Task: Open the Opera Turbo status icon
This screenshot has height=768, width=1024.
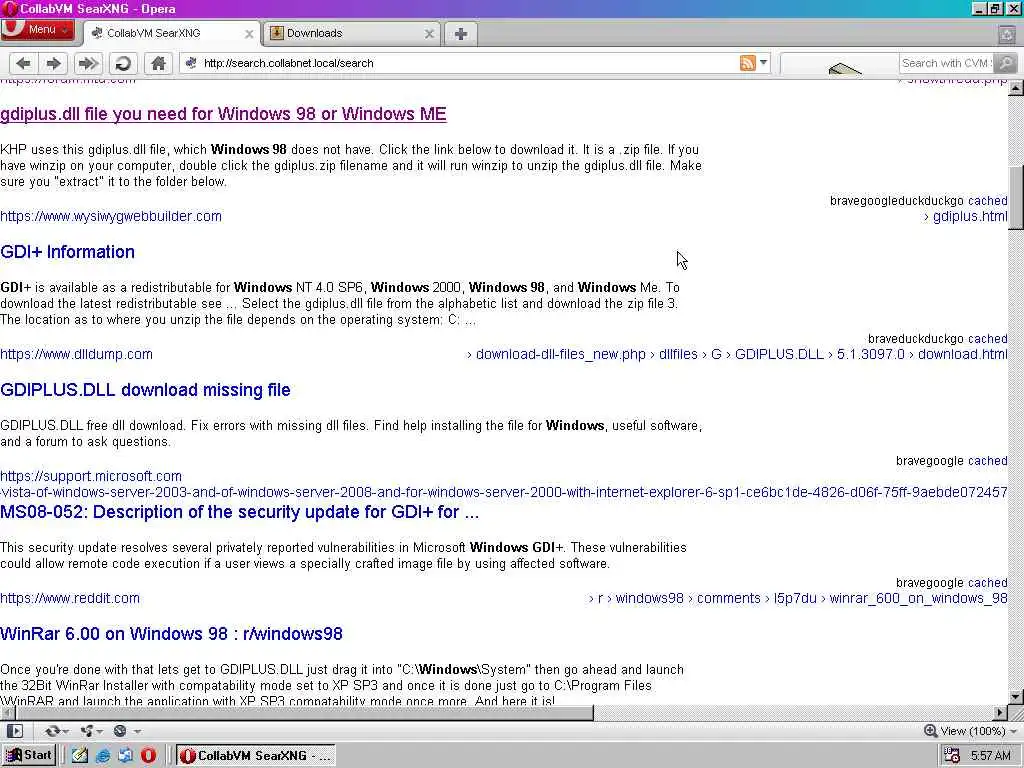Action: coord(120,731)
